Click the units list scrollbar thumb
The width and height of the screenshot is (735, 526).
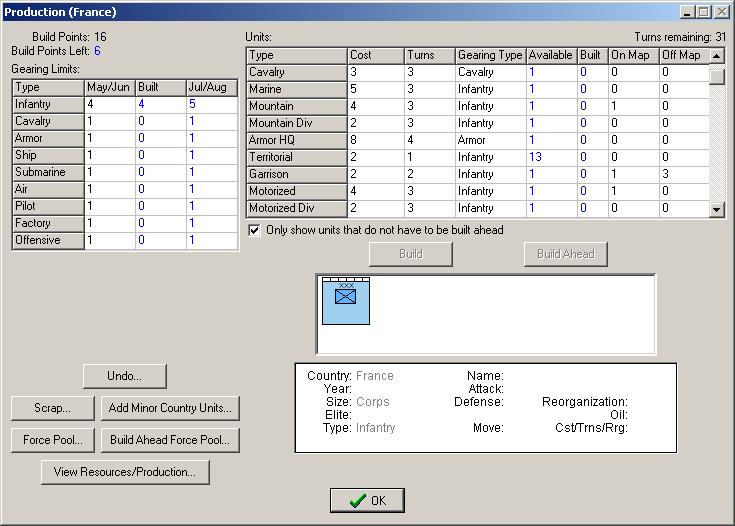[716, 76]
